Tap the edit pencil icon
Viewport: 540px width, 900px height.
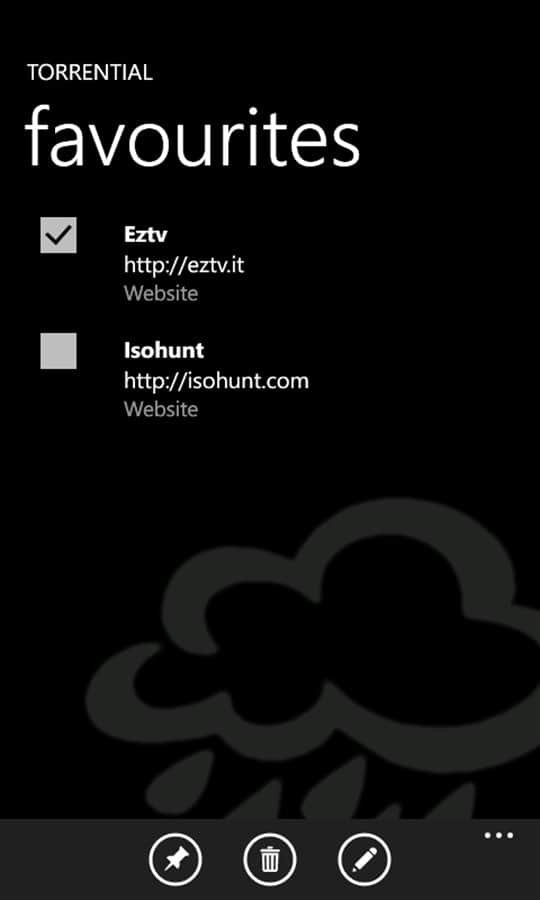(x=364, y=860)
